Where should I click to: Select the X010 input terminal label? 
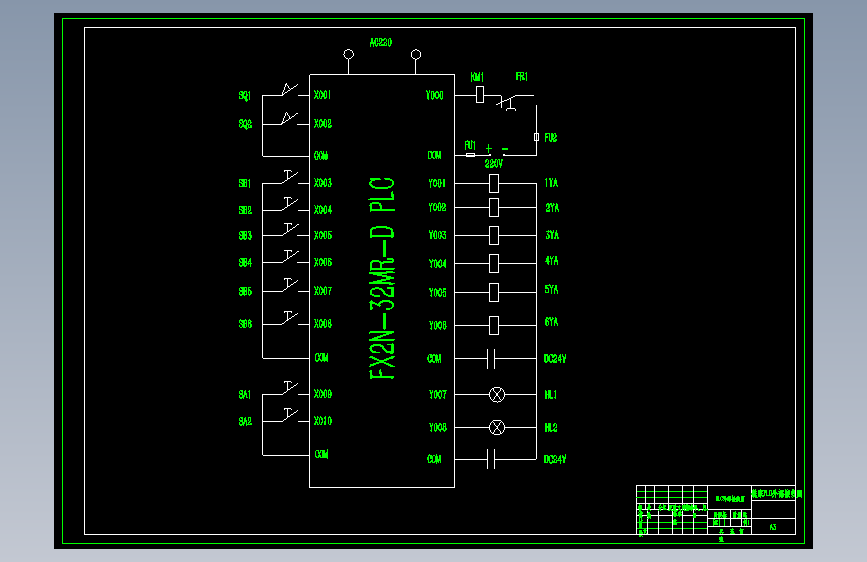pyautogui.click(x=323, y=421)
